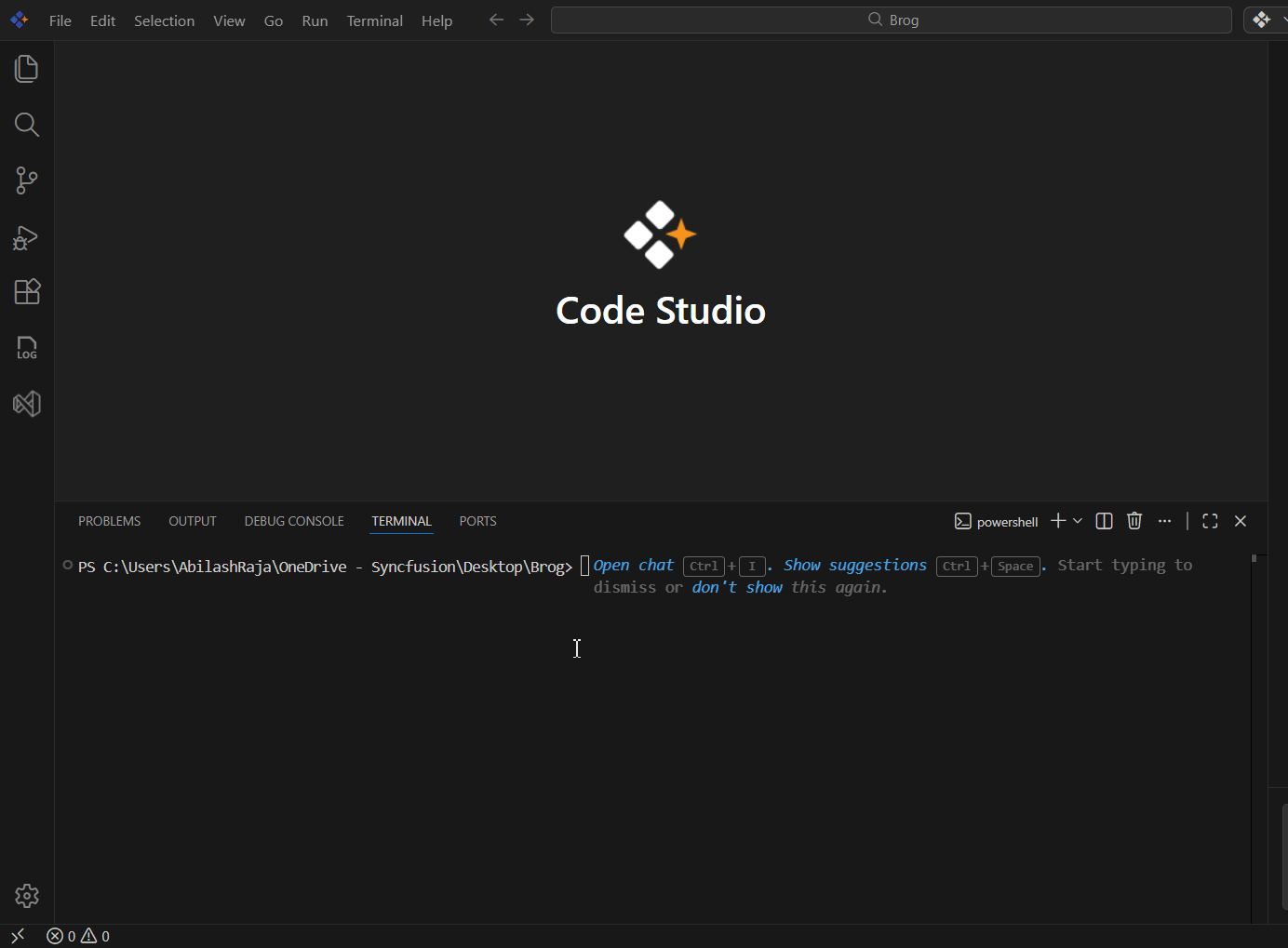Switch to the PROBLEMS tab
1288x948 pixels.
(x=110, y=521)
